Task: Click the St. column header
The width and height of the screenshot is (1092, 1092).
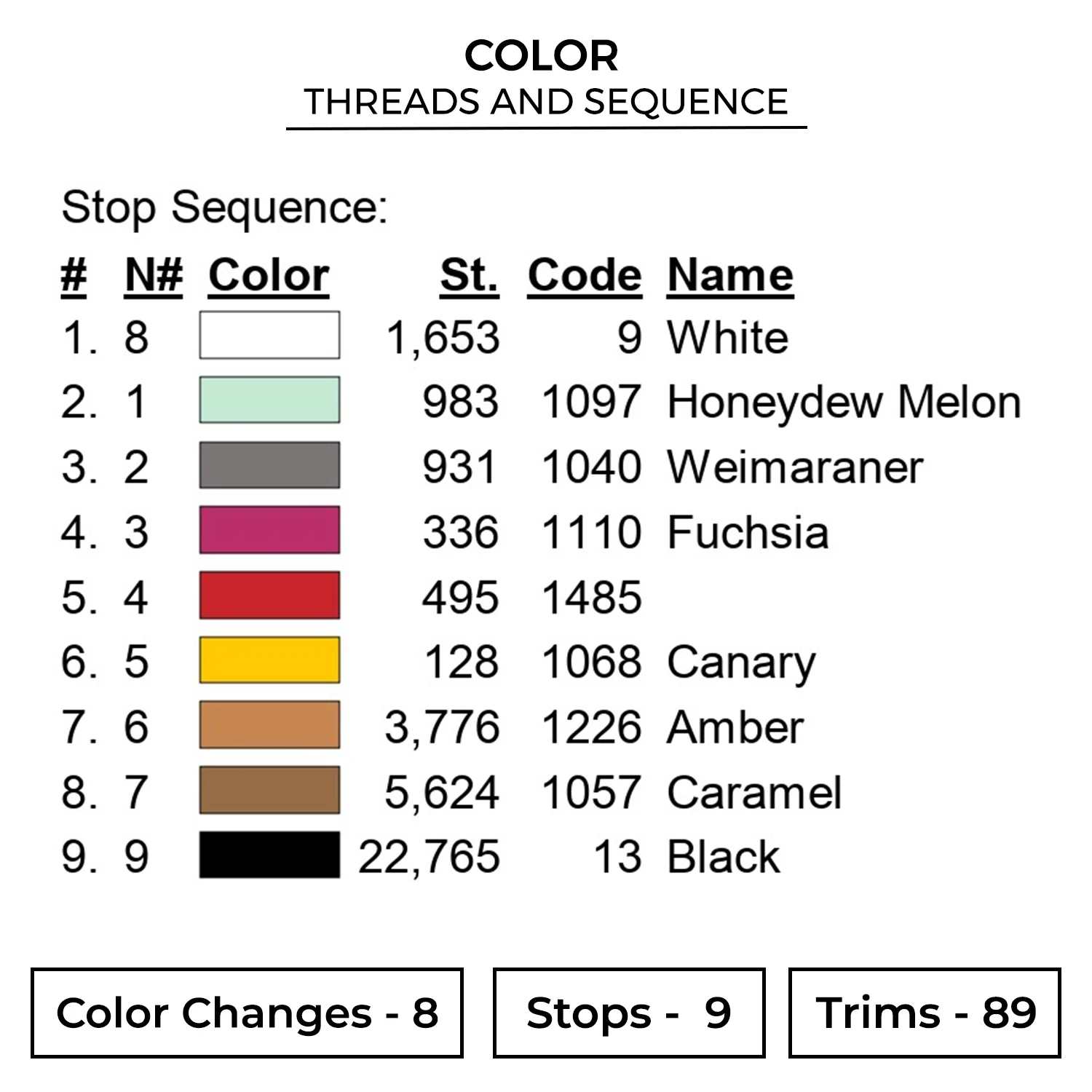Action: [470, 276]
